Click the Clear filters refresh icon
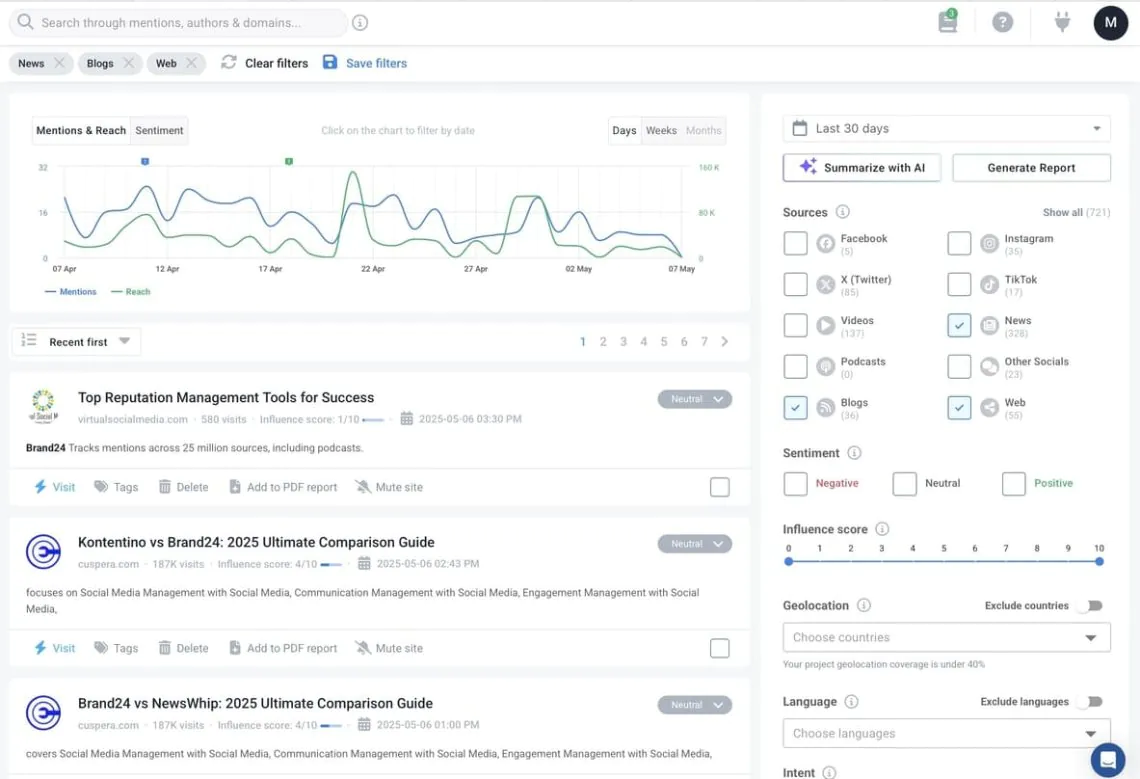Image resolution: width=1140 pixels, height=779 pixels. pos(229,63)
